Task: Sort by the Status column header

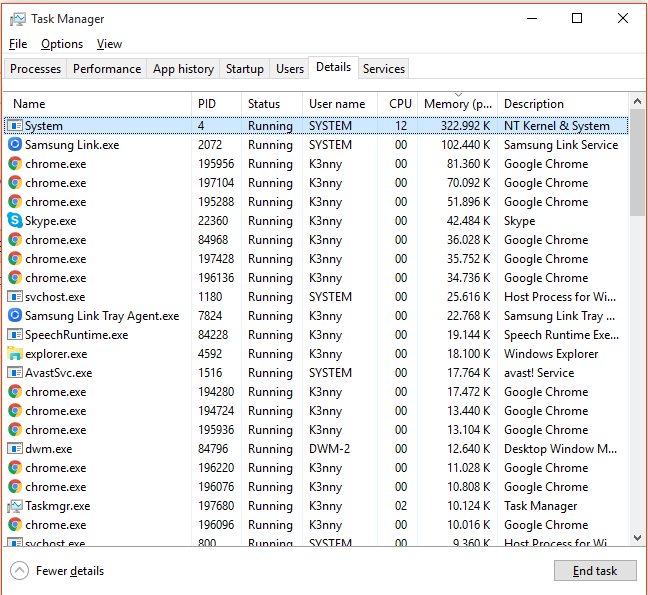Action: (x=272, y=104)
